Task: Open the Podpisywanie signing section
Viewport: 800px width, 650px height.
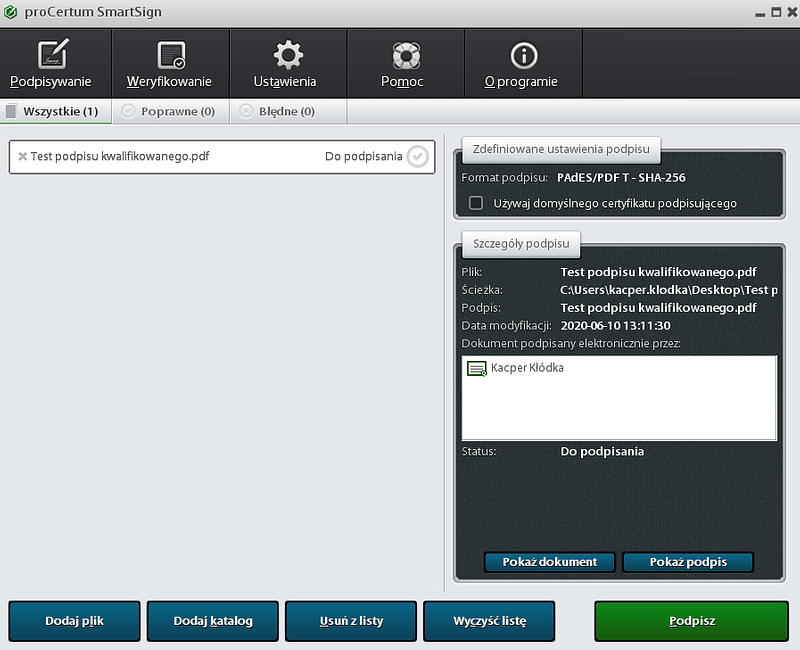Action: point(56,63)
